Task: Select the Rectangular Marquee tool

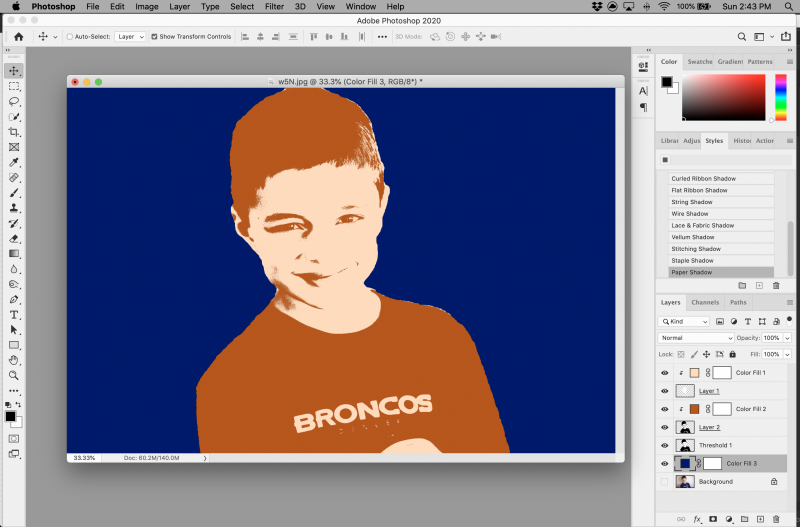Action: pos(14,86)
